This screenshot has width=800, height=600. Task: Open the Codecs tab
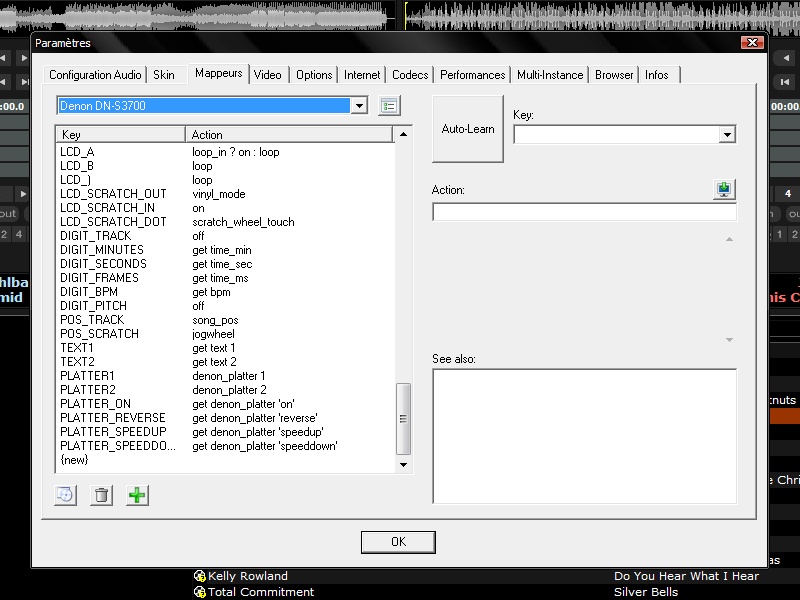(x=410, y=75)
